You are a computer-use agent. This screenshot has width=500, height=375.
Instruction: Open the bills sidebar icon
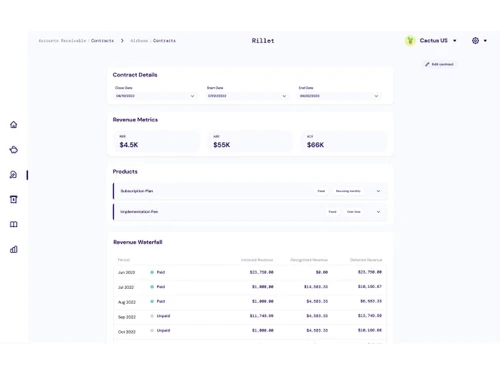[14, 199]
